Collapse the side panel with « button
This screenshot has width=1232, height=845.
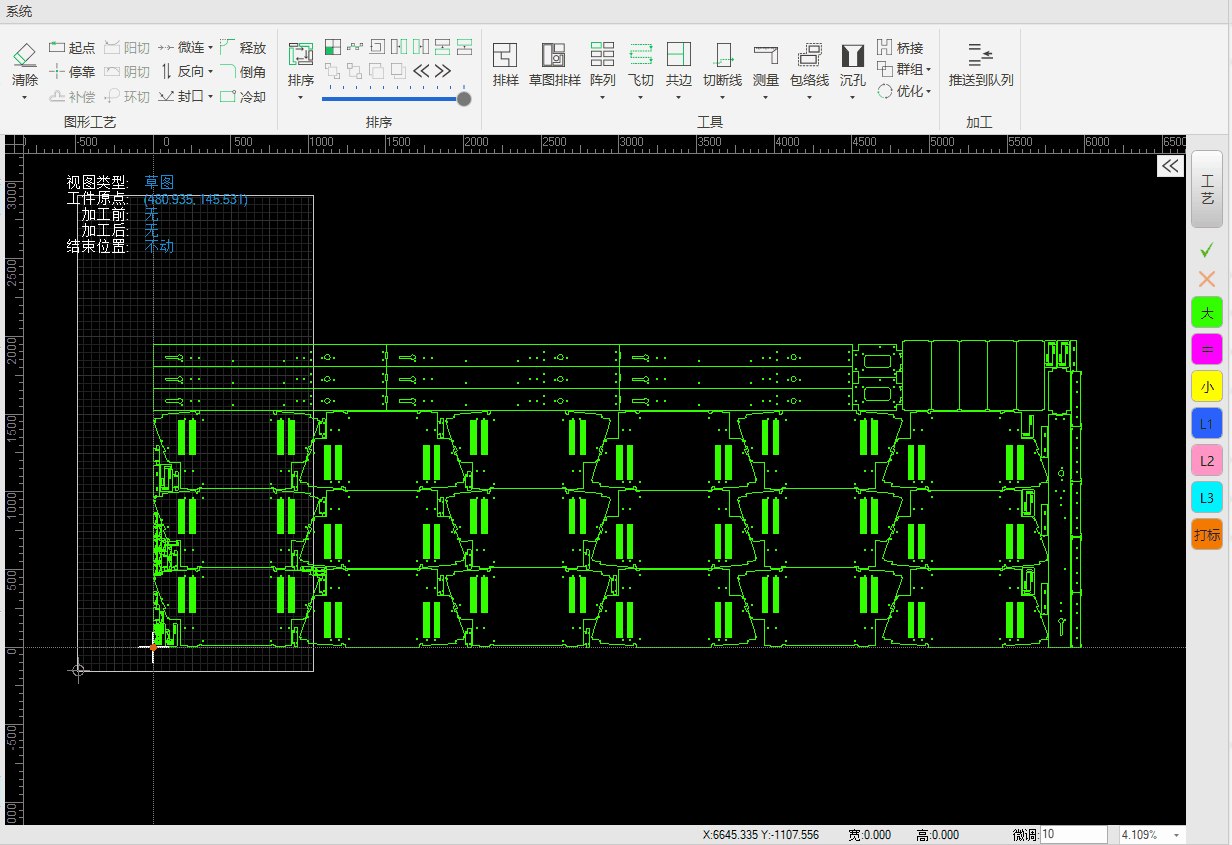point(1170,166)
